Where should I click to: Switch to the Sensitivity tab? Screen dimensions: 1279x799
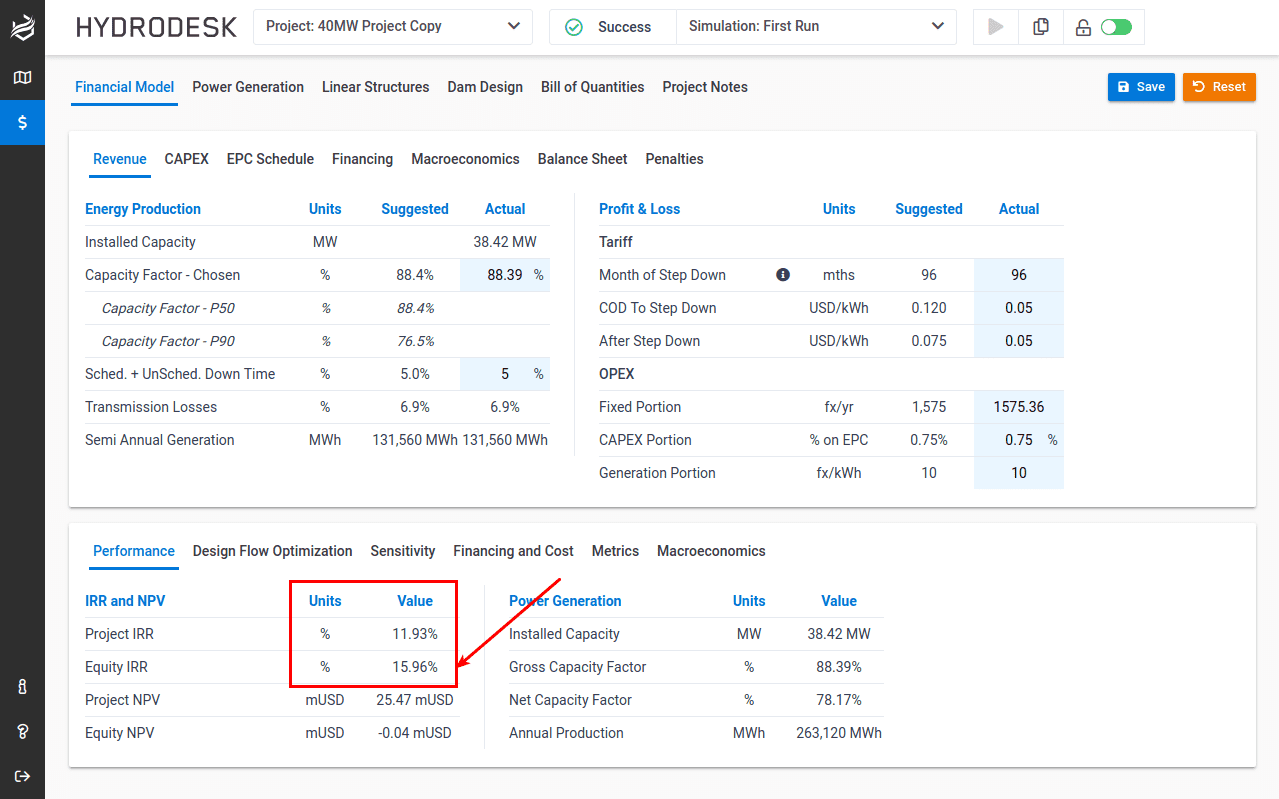click(403, 551)
